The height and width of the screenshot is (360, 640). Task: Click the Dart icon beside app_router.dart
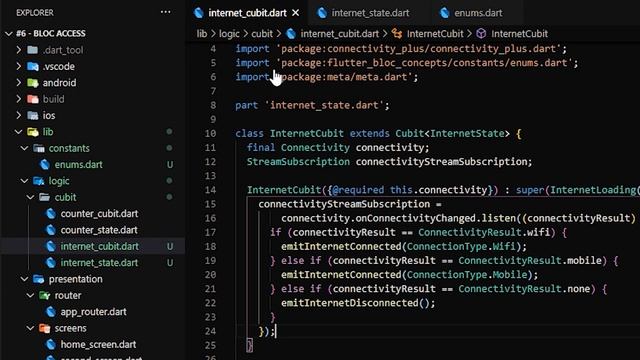click(51, 311)
